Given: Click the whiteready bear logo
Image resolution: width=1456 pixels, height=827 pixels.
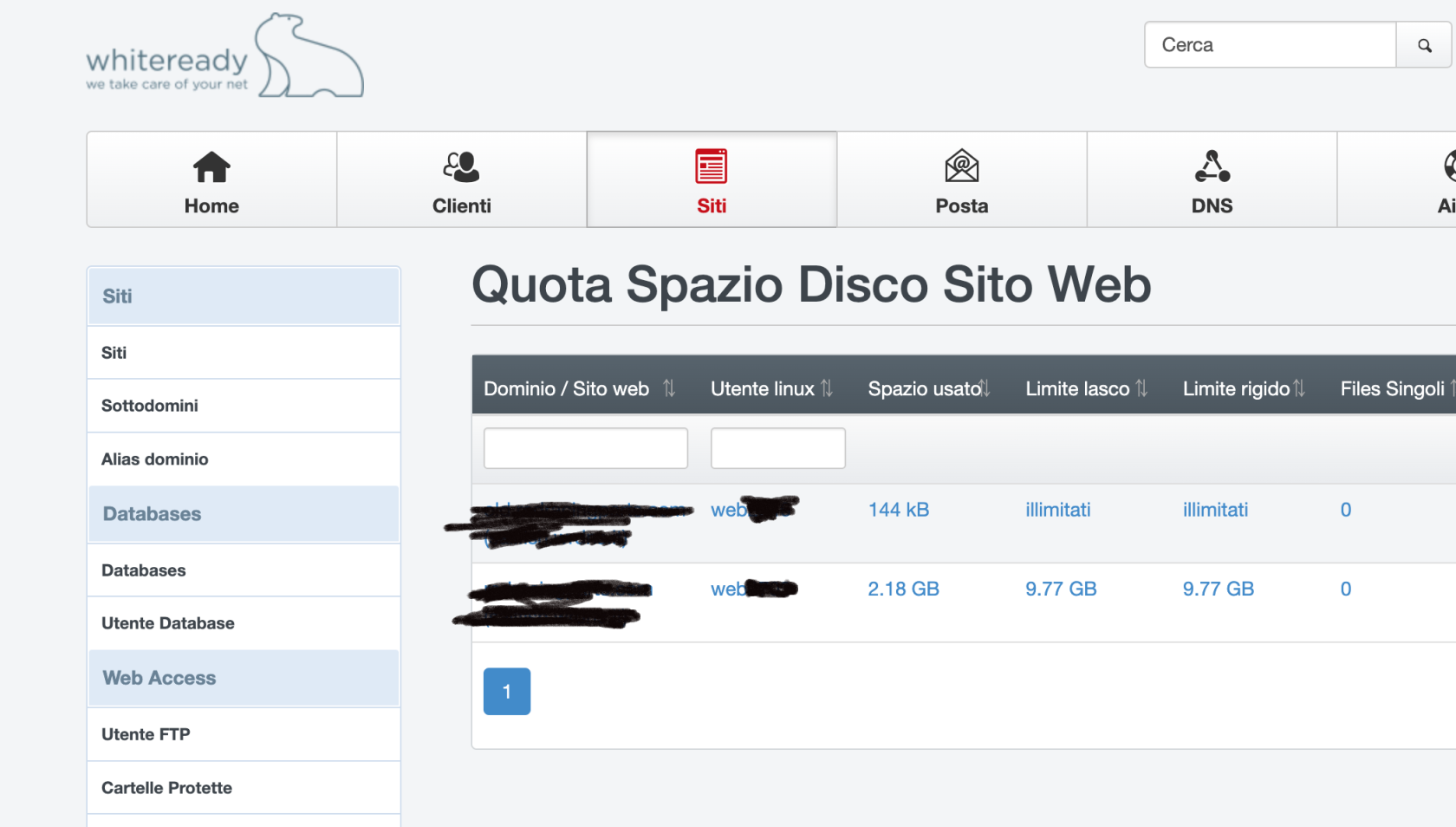Looking at the screenshot, I should (224, 55).
